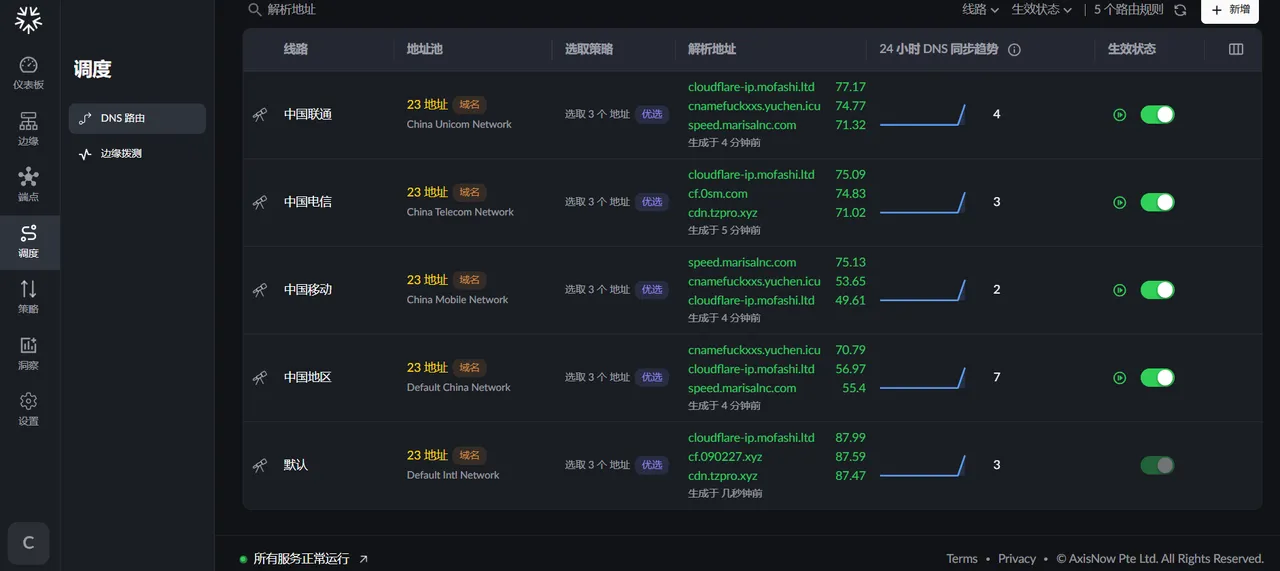Open the external link icon after 所有服务正常运行

pyautogui.click(x=363, y=559)
